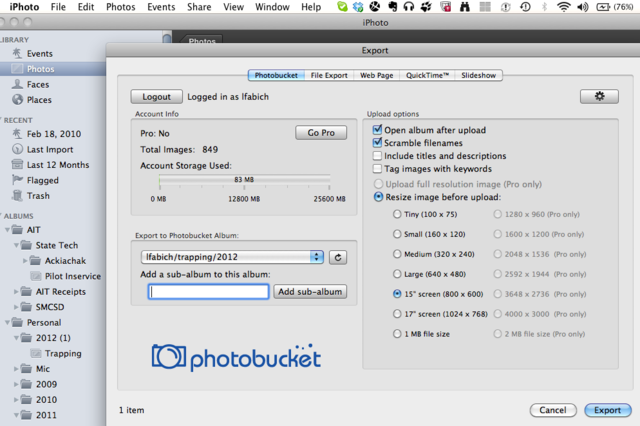
Task: Collapse the AIT folder triangle
Action: (7, 230)
